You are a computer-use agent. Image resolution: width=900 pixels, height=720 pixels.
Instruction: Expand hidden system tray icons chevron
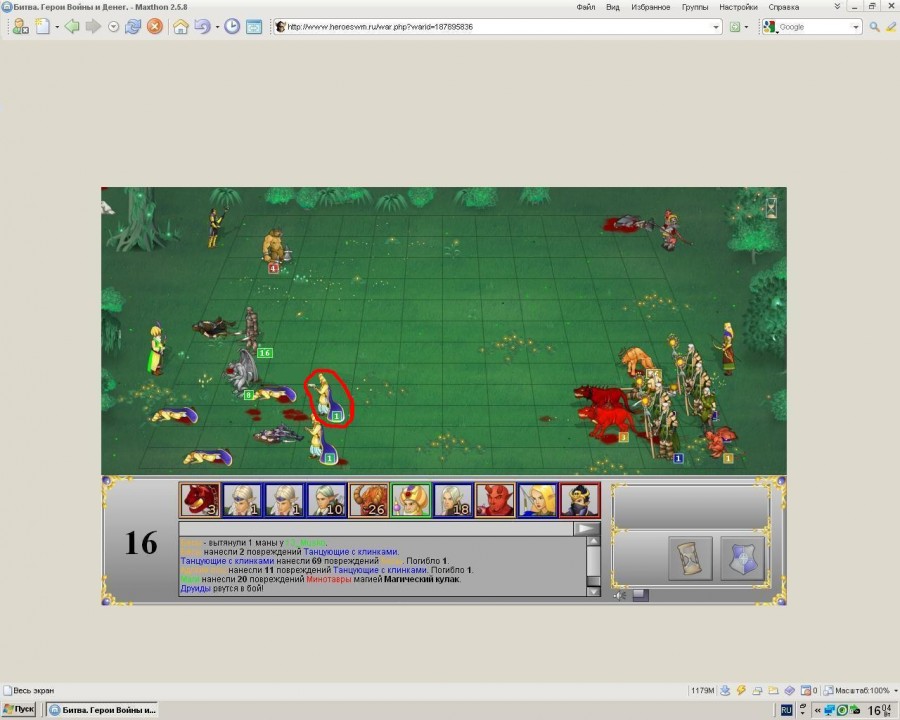pos(817,710)
